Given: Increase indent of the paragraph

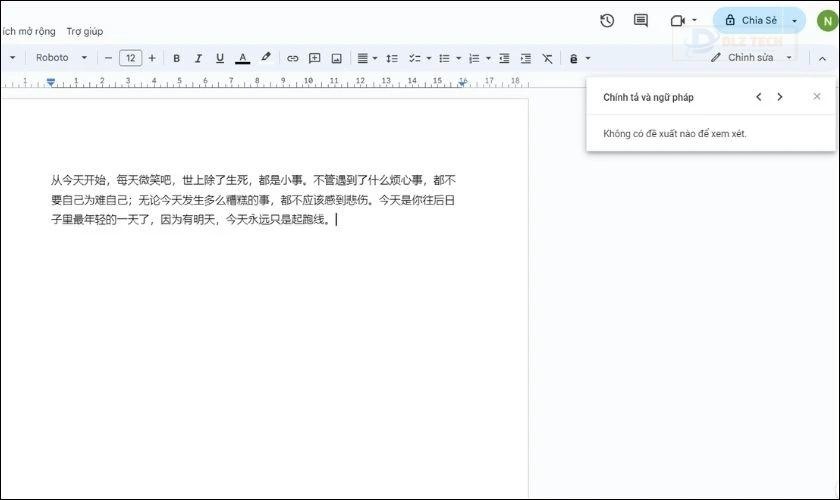Looking at the screenshot, I should coord(525,58).
